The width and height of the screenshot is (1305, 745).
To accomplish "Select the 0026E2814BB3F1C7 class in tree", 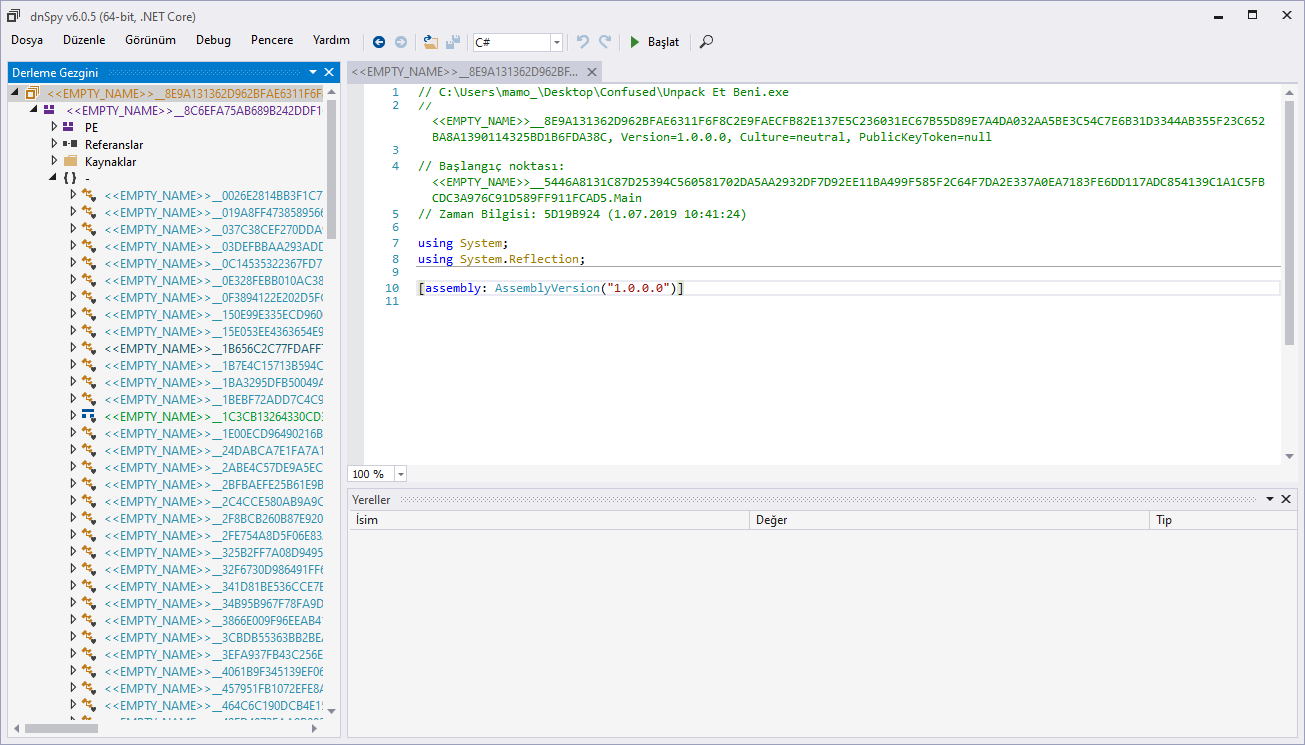I will pyautogui.click(x=213, y=195).
